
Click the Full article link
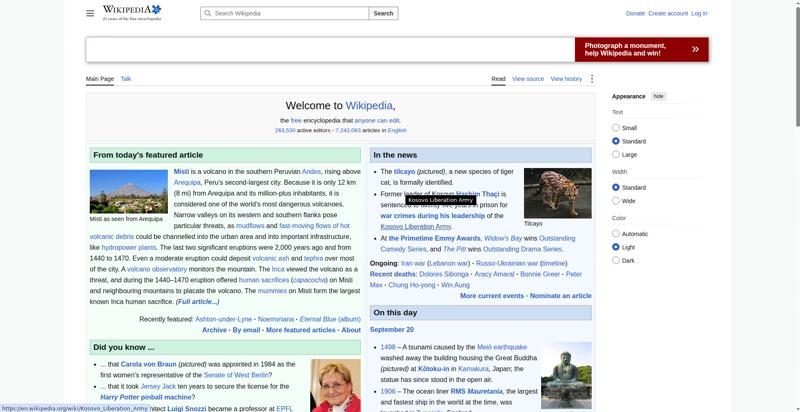[x=197, y=302]
